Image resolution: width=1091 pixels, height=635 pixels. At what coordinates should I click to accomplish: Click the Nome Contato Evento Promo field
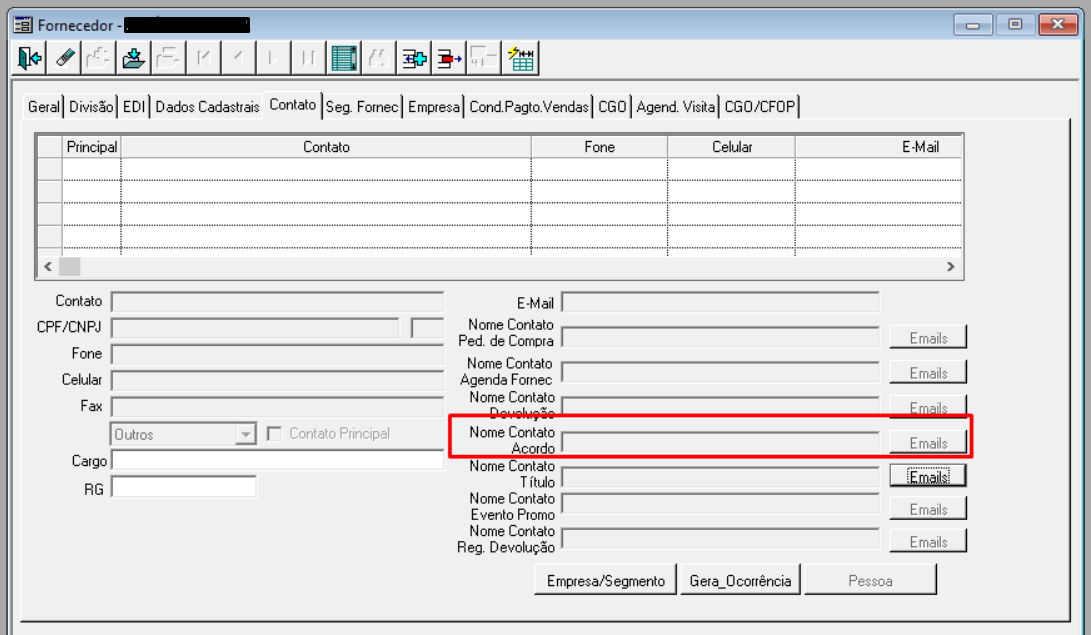click(721, 504)
